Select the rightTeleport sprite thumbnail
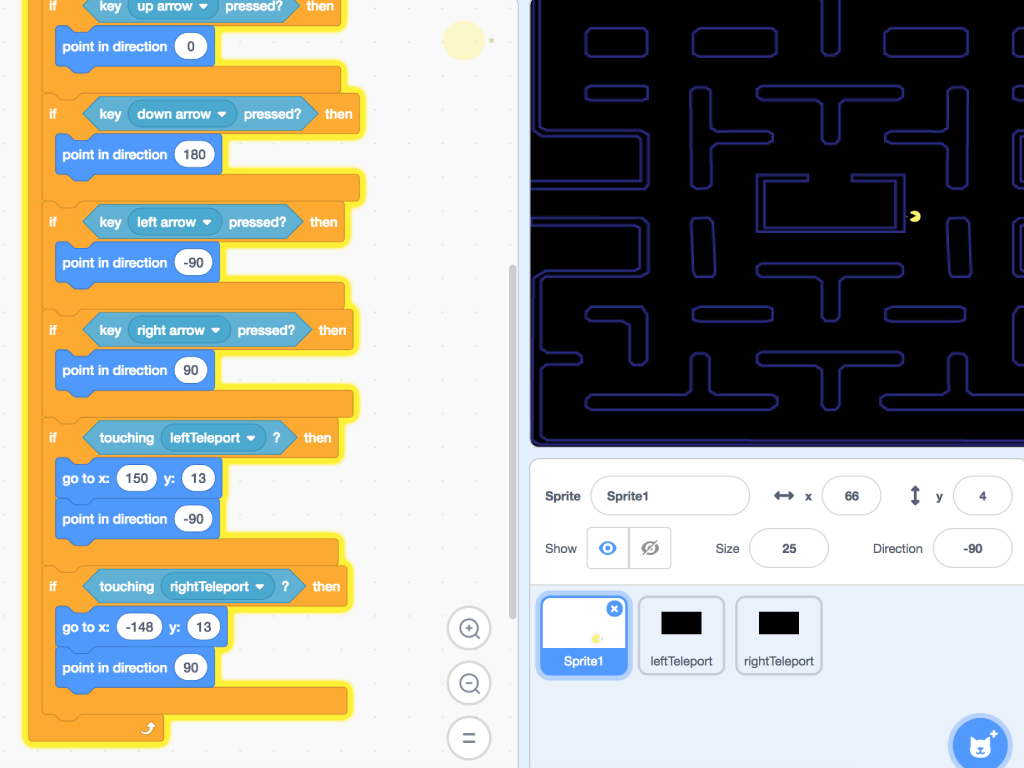Image resolution: width=1024 pixels, height=768 pixels. [x=778, y=636]
